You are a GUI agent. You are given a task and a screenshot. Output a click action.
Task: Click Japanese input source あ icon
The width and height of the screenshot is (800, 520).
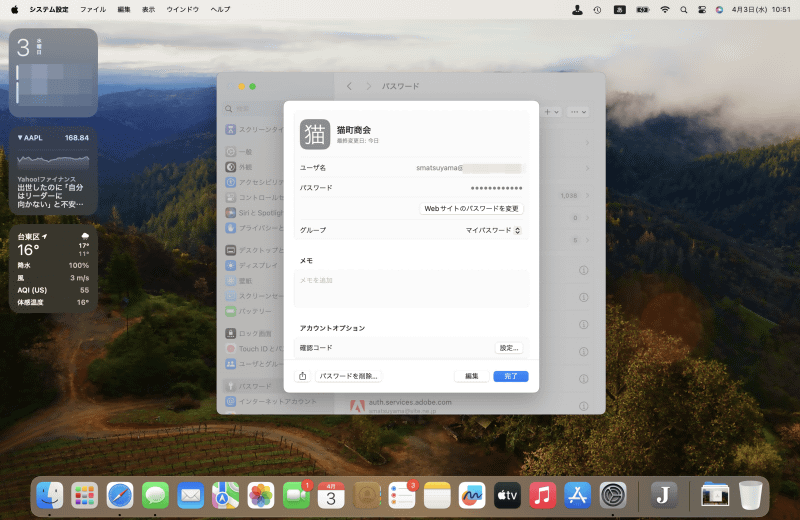(619, 9)
